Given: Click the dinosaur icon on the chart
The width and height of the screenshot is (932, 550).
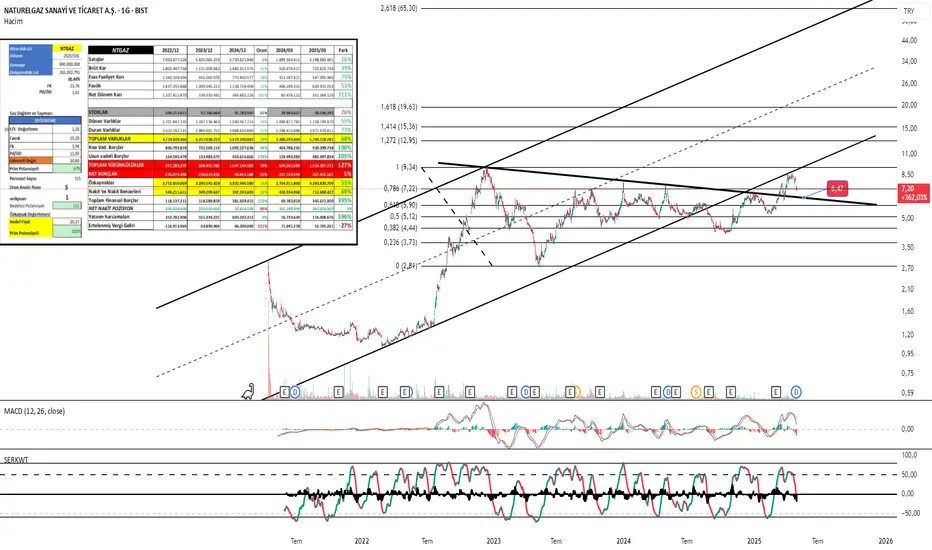Looking at the screenshot, I should click(248, 391).
